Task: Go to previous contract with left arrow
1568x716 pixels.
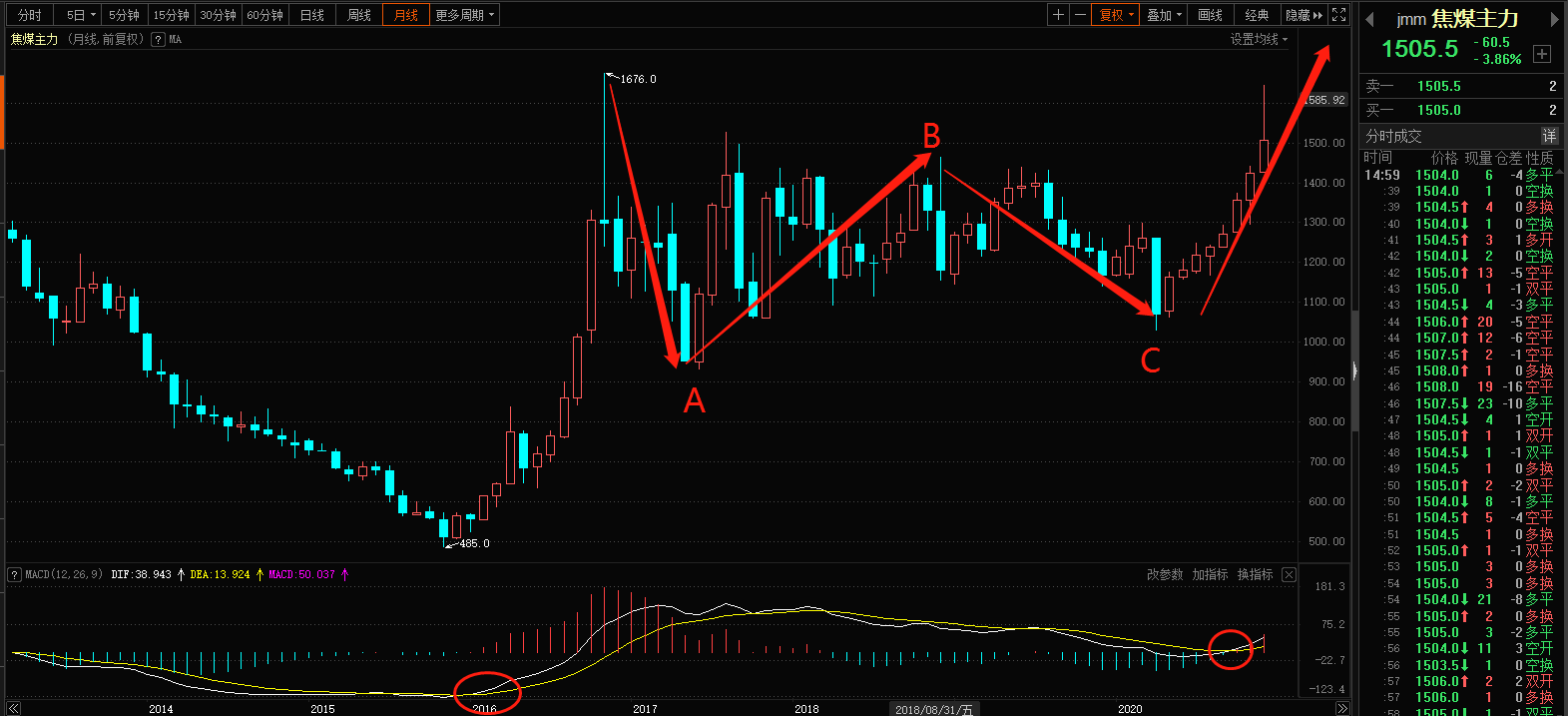Action: pos(1369,19)
